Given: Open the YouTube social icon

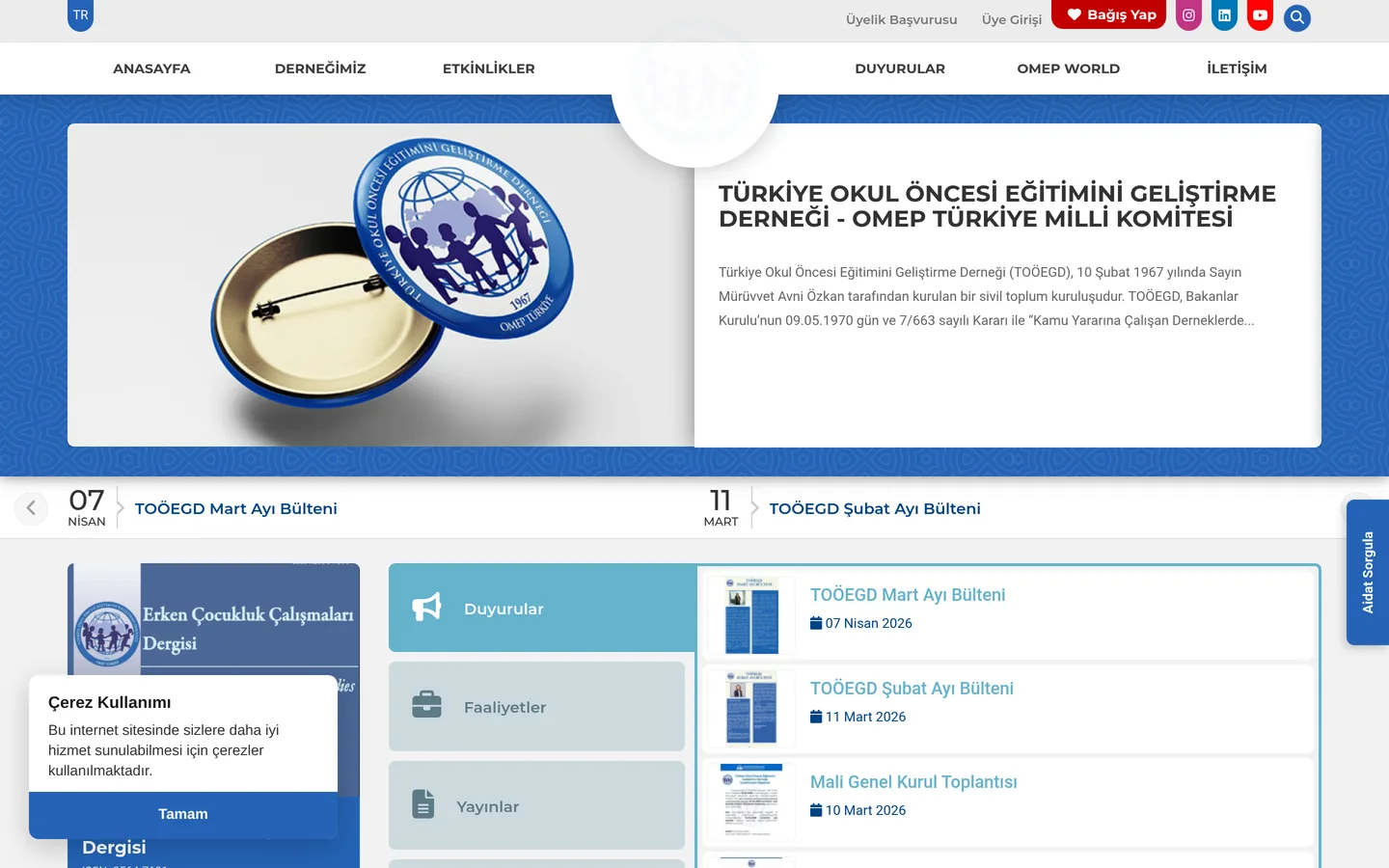Looking at the screenshot, I should [1260, 15].
